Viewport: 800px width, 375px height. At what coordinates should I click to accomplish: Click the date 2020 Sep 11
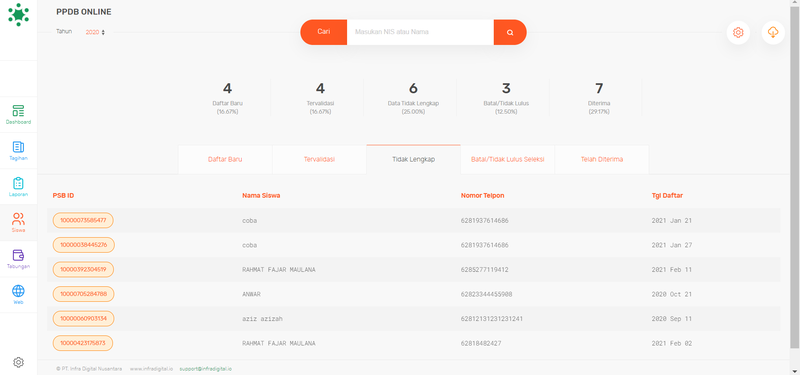click(671, 319)
